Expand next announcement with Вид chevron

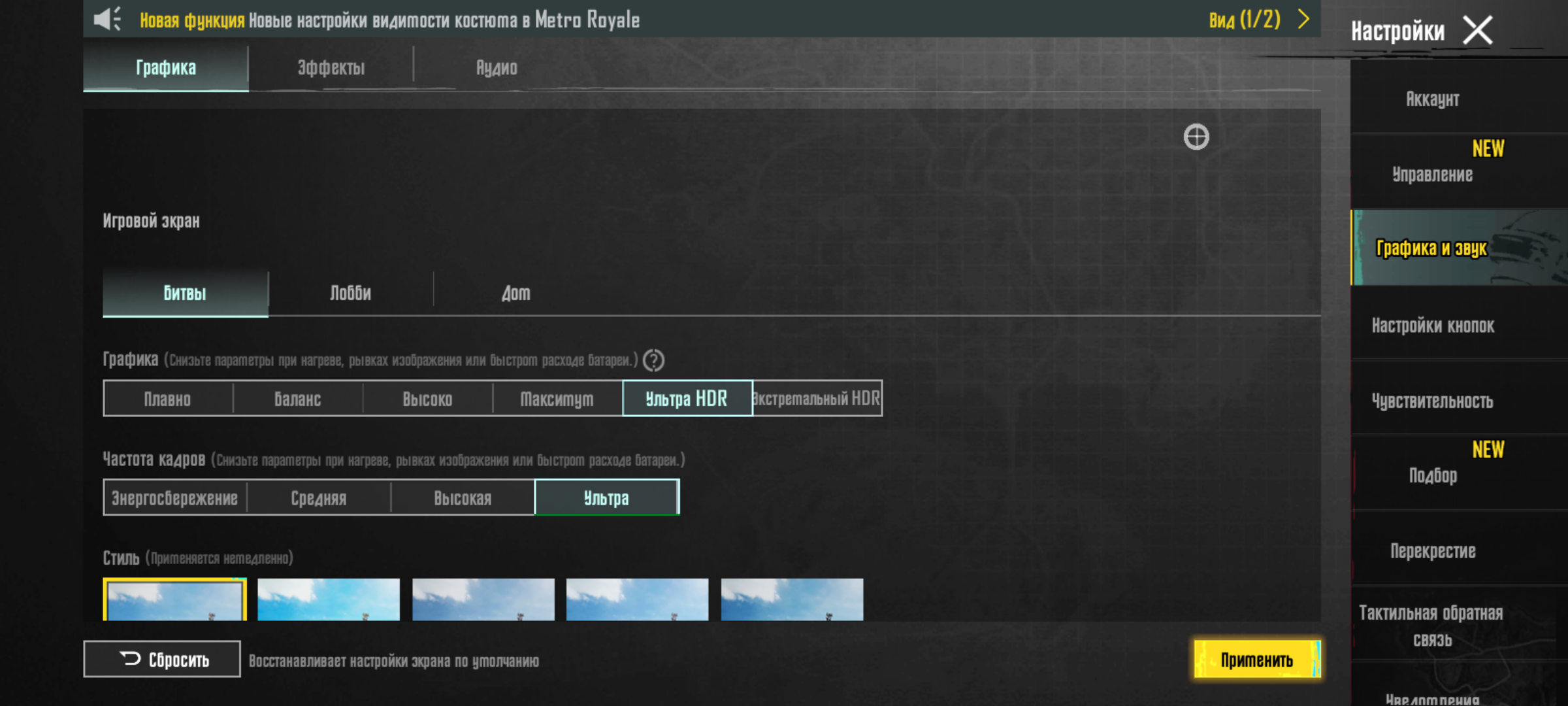pos(1304,20)
